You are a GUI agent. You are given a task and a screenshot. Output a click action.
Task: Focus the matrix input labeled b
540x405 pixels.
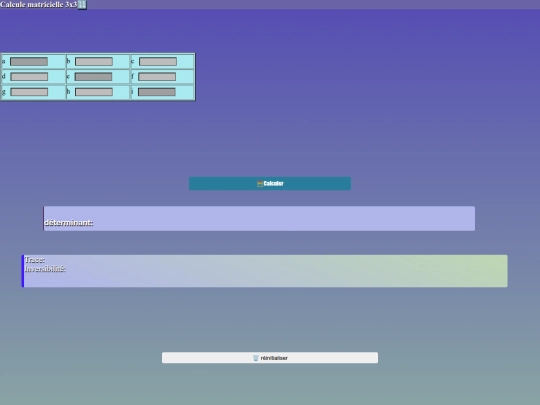94,62
